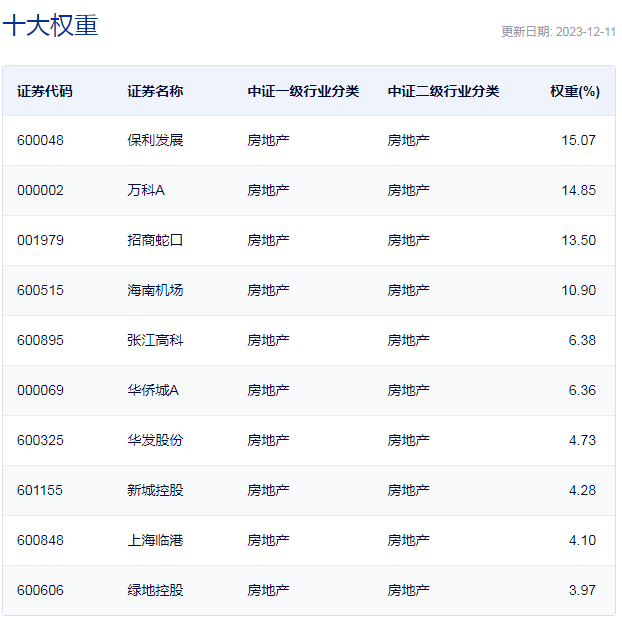Click weight value 15.07

point(579,140)
